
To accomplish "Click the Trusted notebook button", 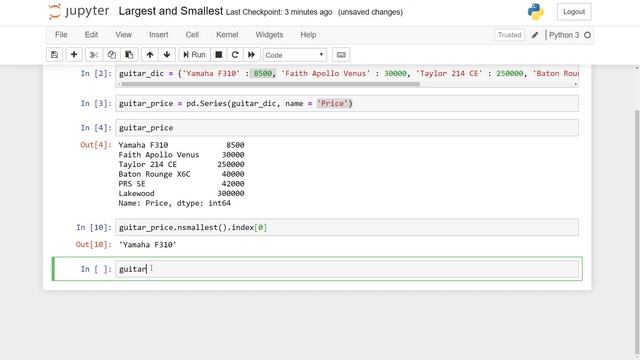I will click(509, 35).
